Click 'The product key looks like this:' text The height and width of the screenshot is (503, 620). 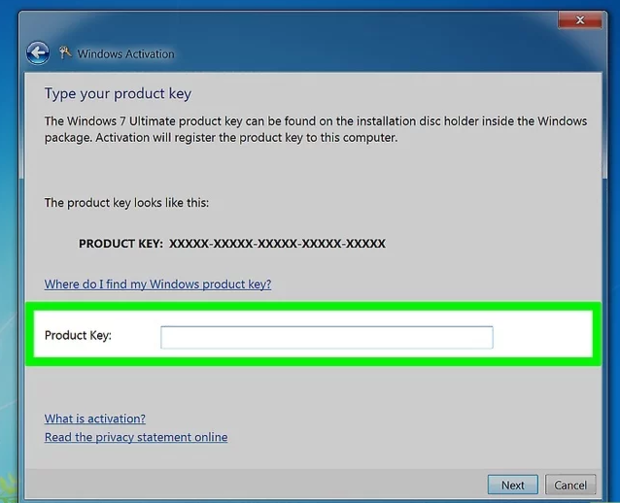click(x=127, y=203)
